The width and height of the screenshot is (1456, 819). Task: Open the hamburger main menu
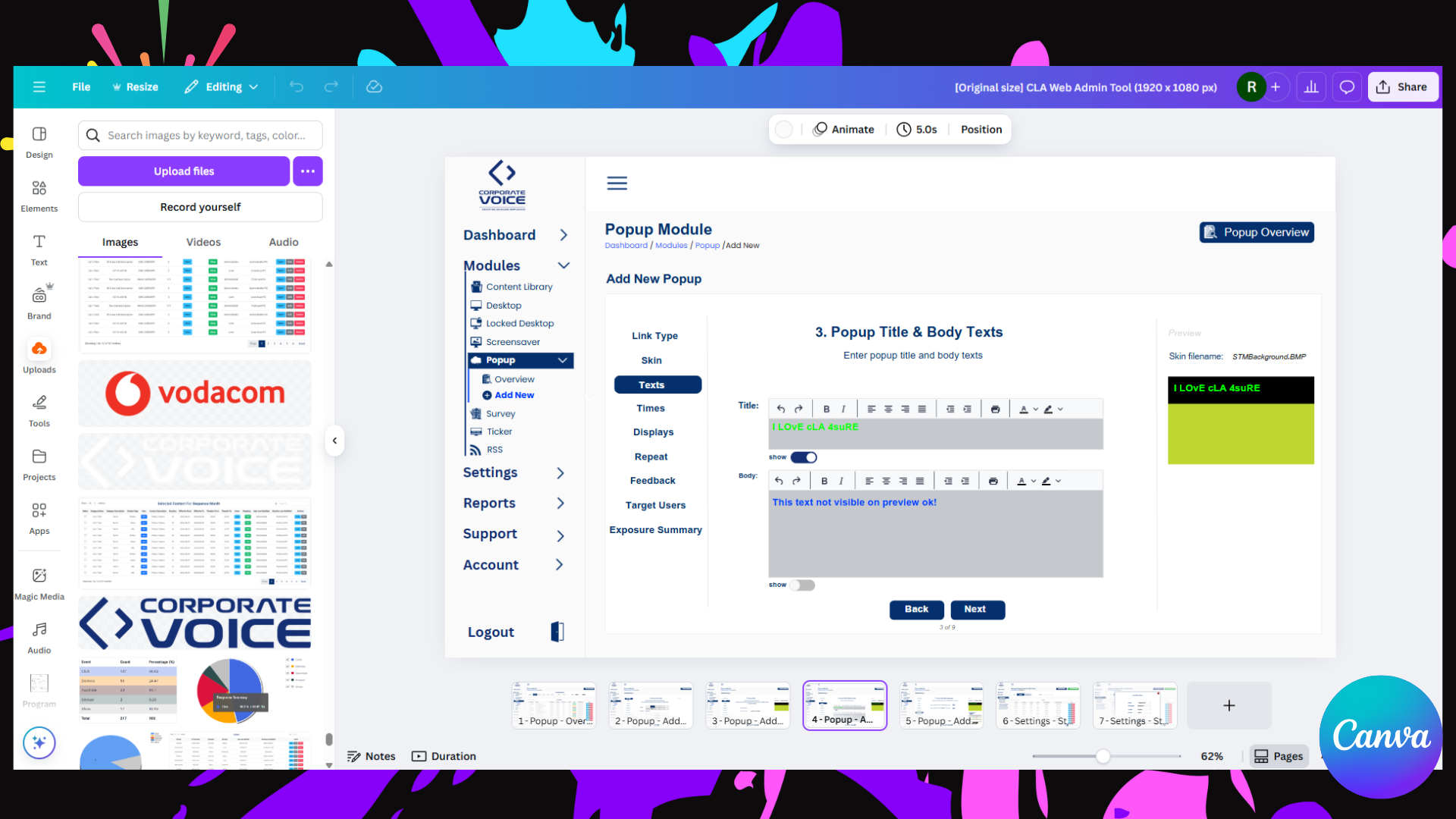pyautogui.click(x=39, y=87)
